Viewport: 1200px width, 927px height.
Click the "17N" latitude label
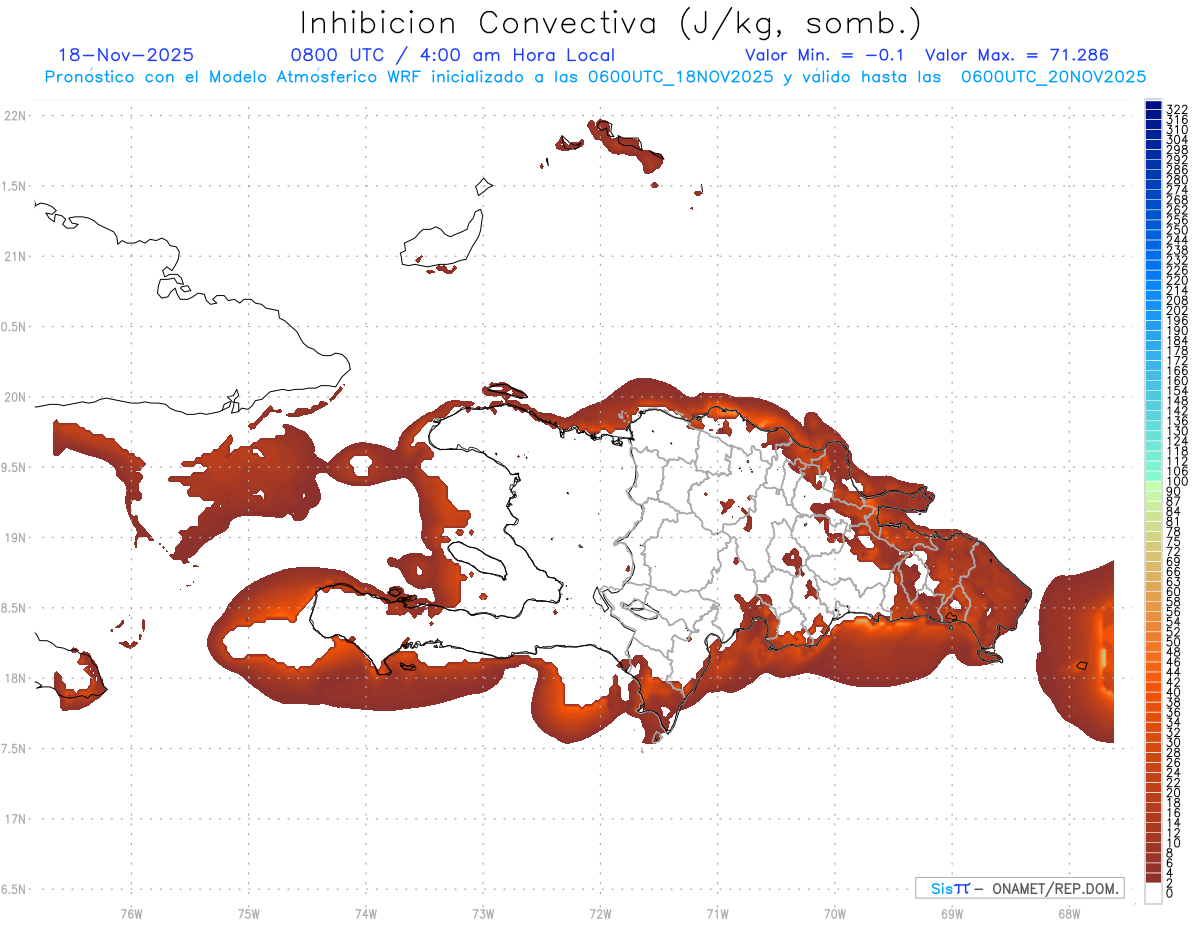(x=15, y=819)
